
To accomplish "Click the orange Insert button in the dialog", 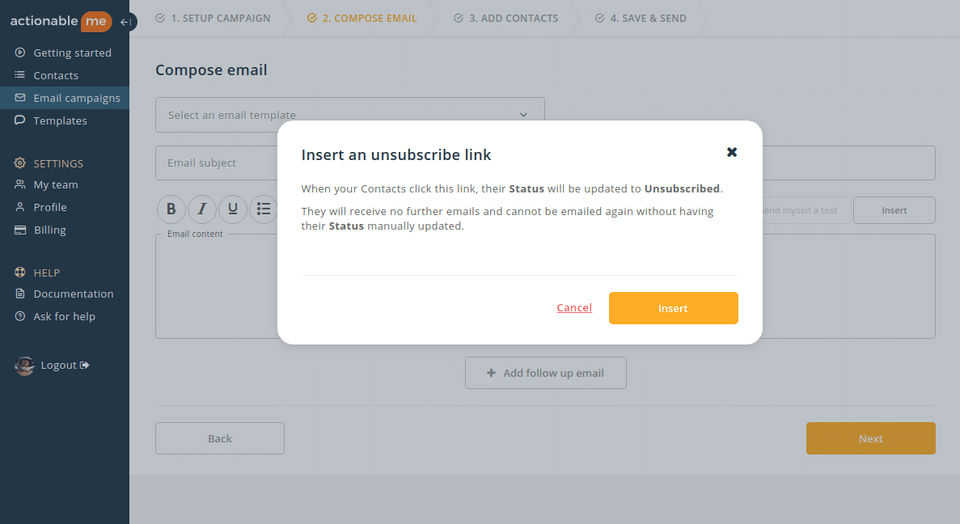I will pos(673,308).
